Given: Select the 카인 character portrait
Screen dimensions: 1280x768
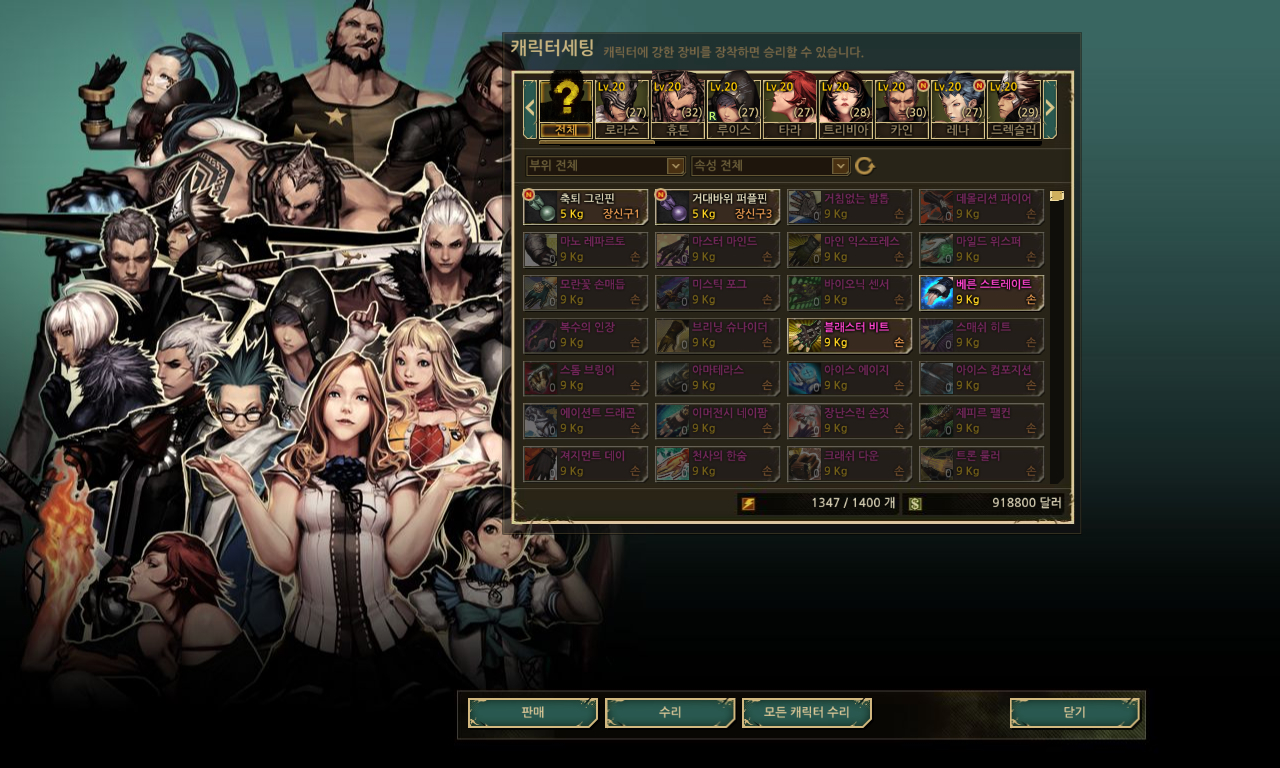Looking at the screenshot, I should 902,101.
